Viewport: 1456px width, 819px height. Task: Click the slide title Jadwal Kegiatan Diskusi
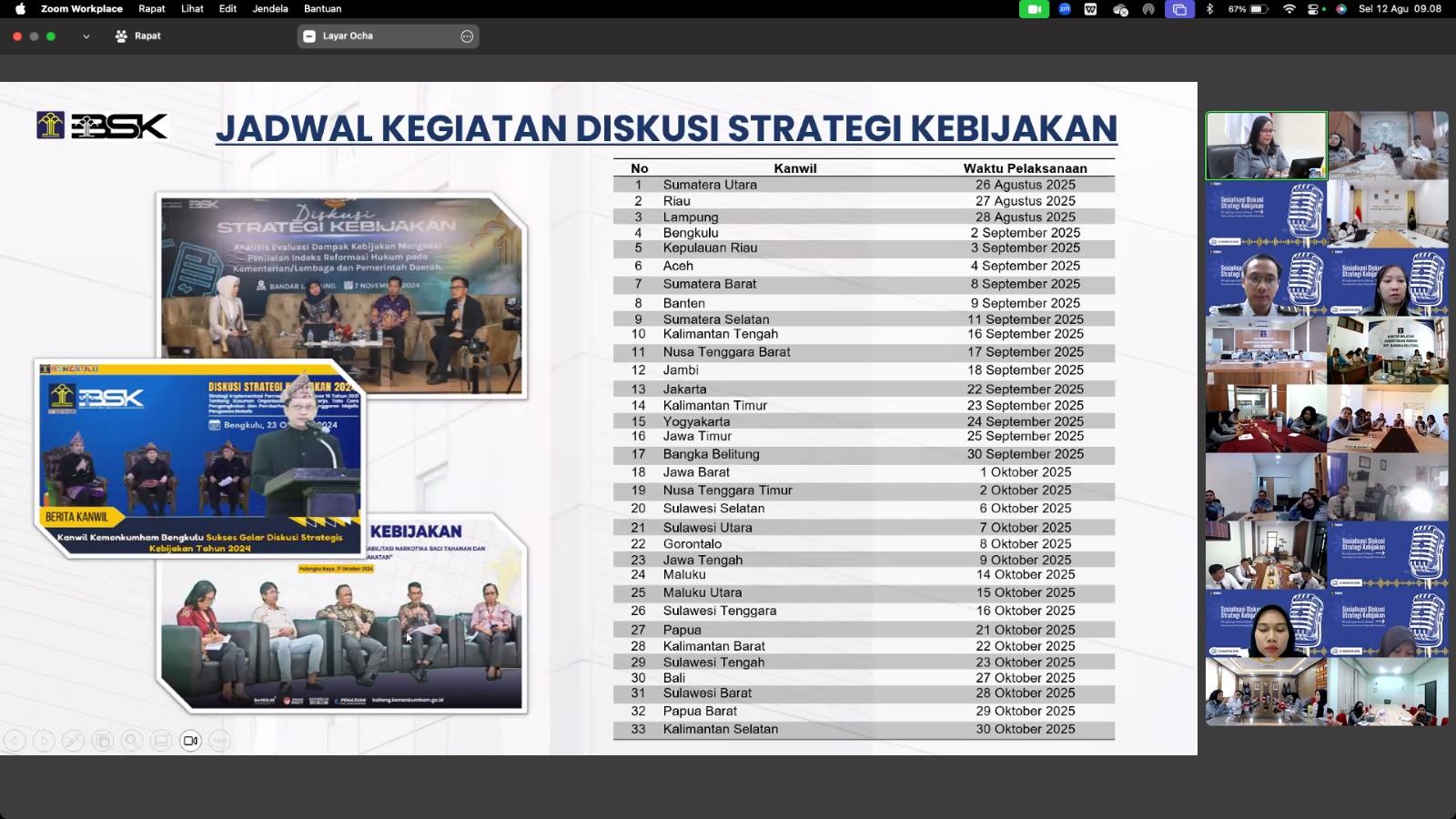tap(665, 128)
